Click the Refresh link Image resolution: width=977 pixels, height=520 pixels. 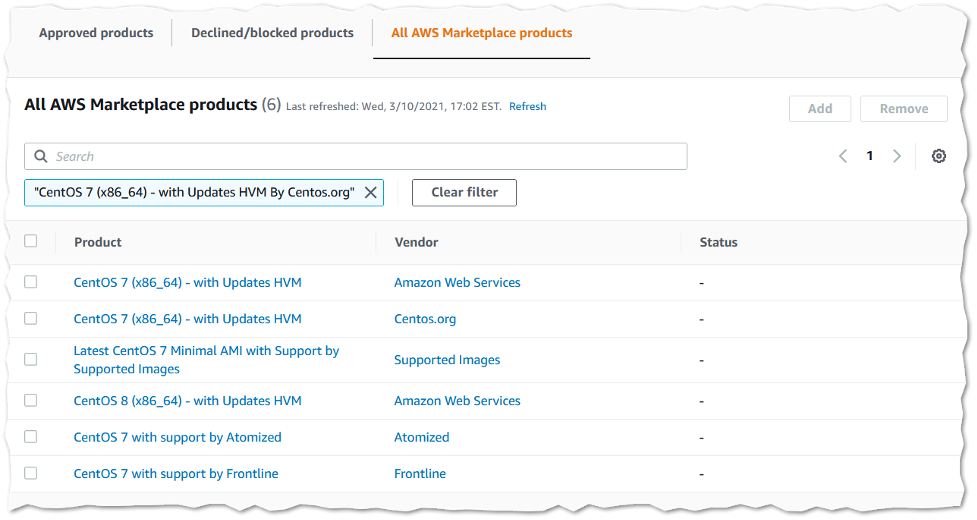click(x=527, y=106)
